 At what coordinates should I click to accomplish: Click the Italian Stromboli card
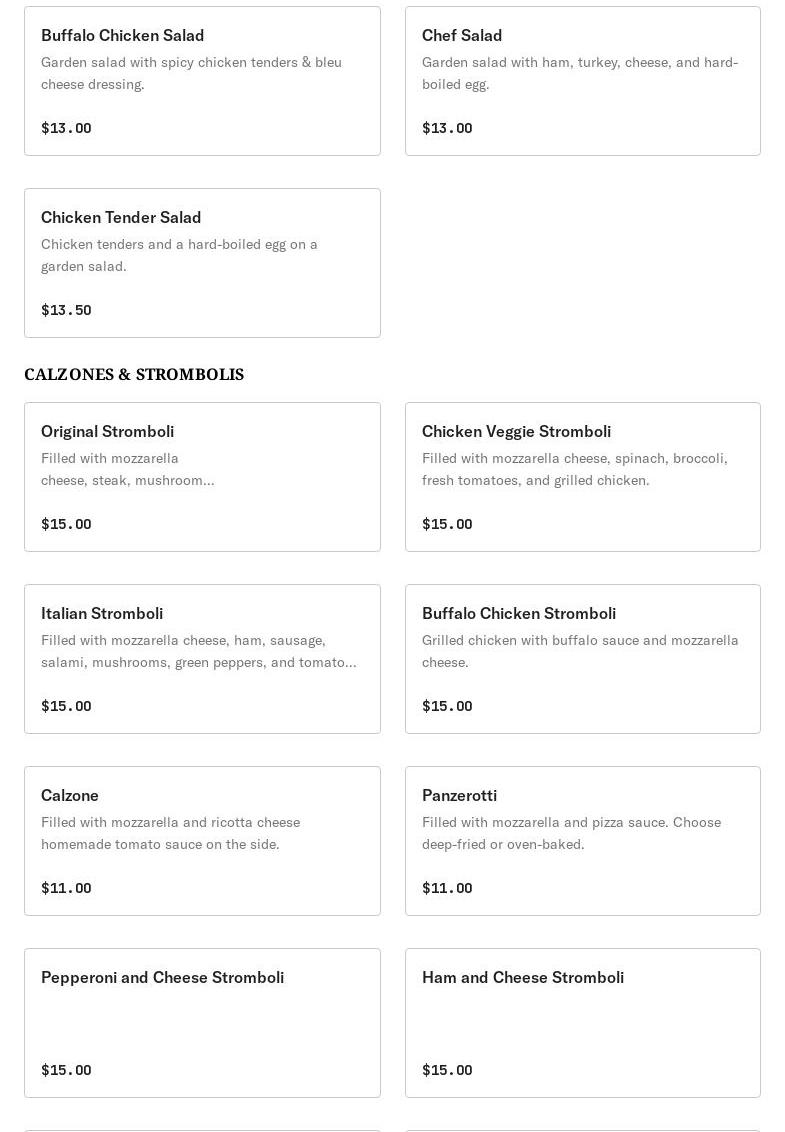pyautogui.click(x=202, y=659)
